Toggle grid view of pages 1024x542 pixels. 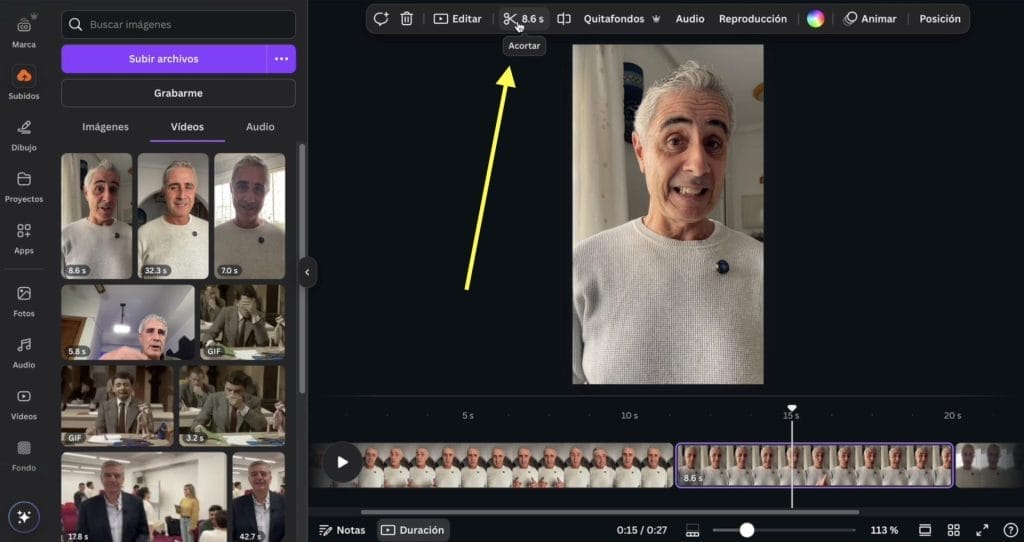(953, 530)
